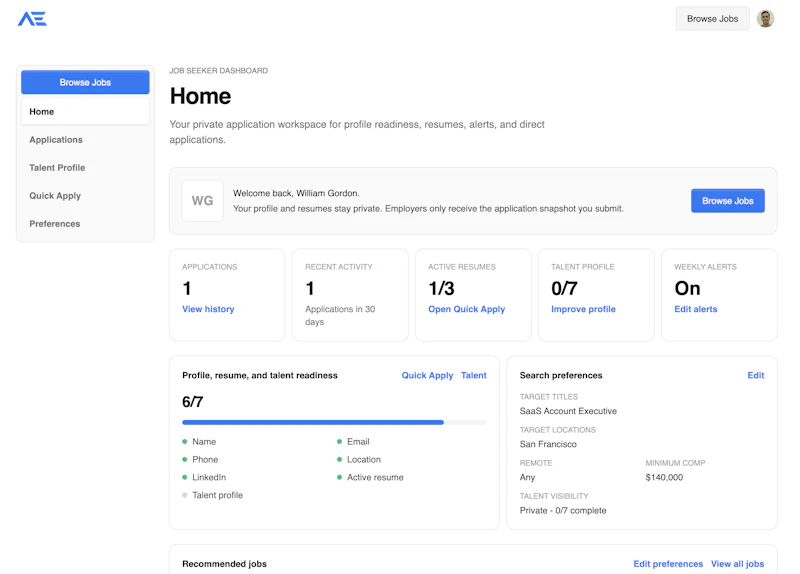Click the Applications stat card
This screenshot has width=800, height=574.
[227, 295]
